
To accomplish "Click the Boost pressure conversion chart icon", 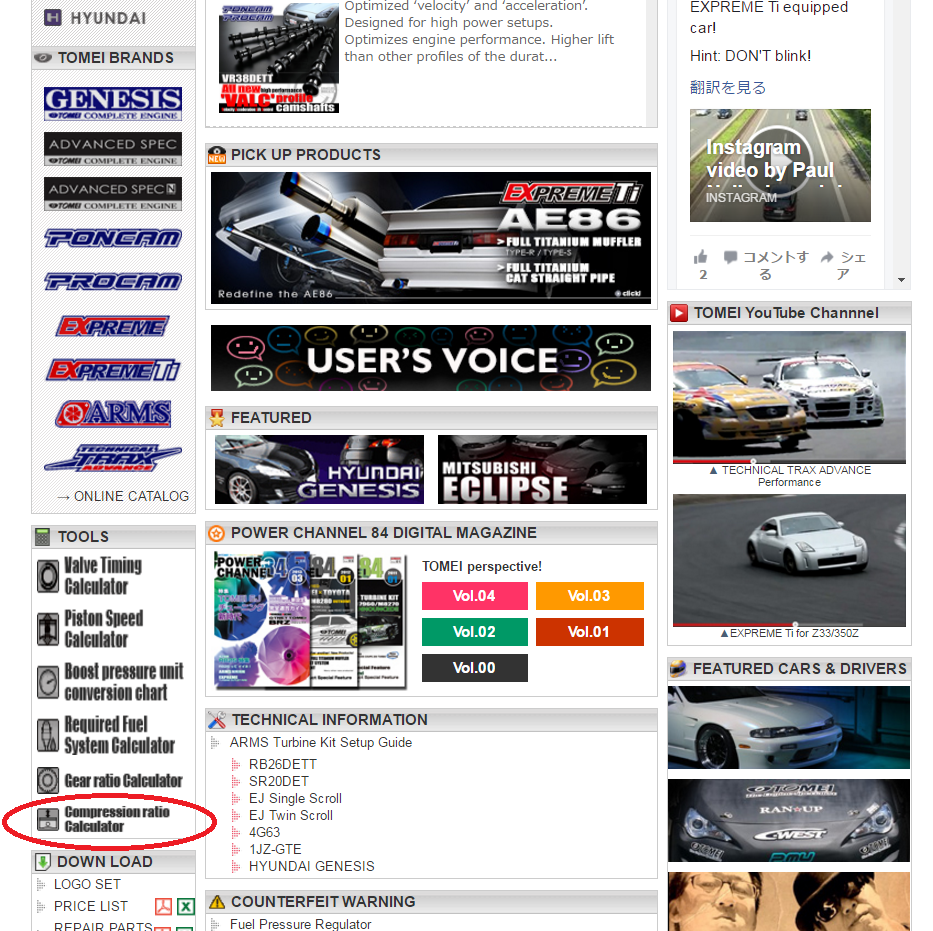I will [48, 682].
